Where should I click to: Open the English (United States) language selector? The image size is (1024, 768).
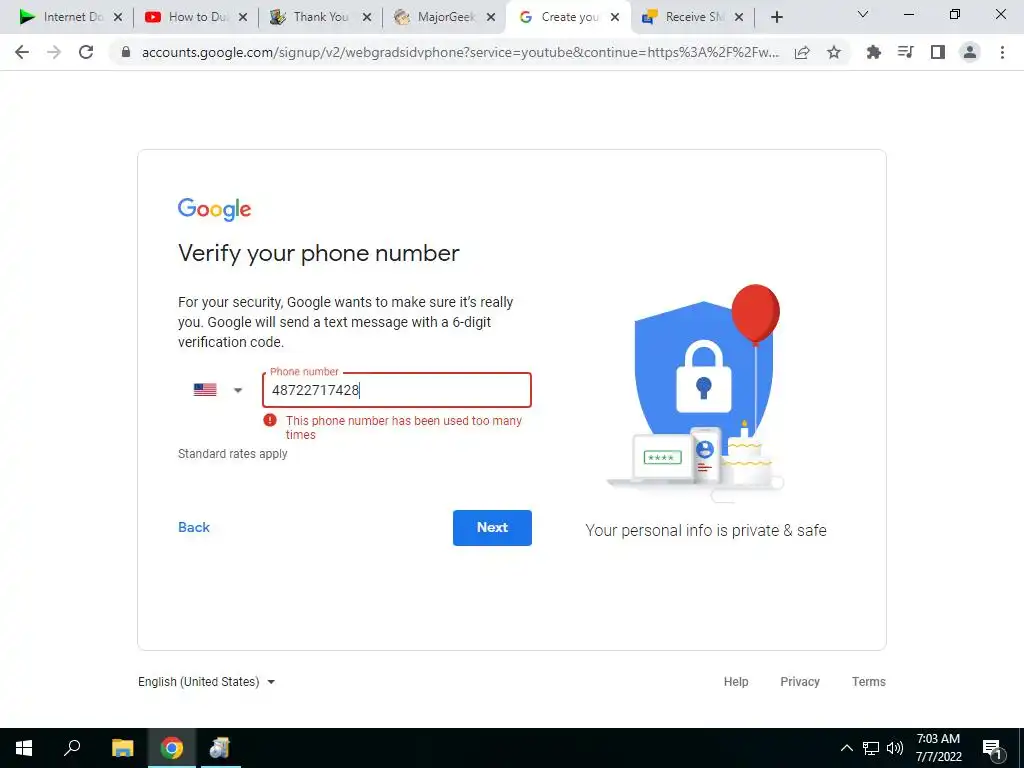click(206, 682)
